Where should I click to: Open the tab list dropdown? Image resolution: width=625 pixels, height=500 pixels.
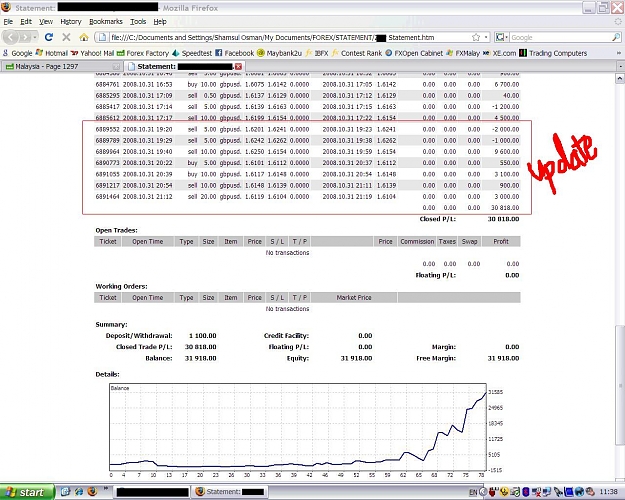pos(620,67)
